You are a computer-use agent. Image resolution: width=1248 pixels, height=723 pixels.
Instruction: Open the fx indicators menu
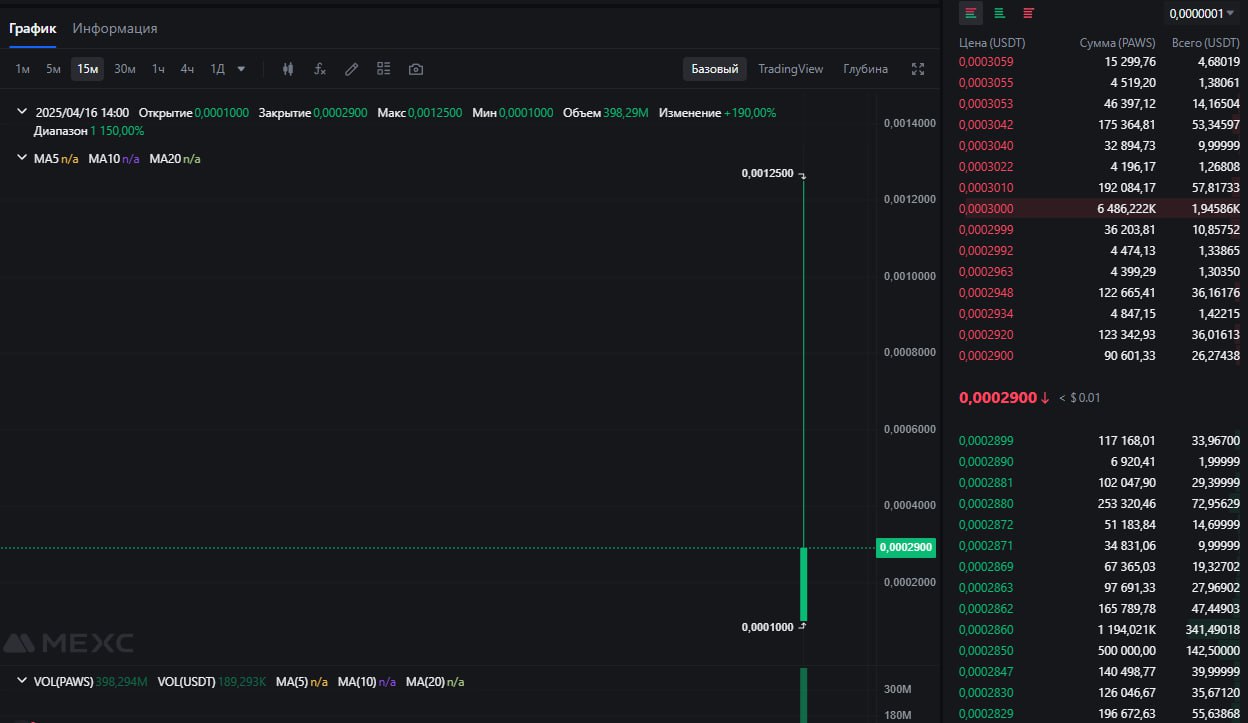(x=320, y=69)
